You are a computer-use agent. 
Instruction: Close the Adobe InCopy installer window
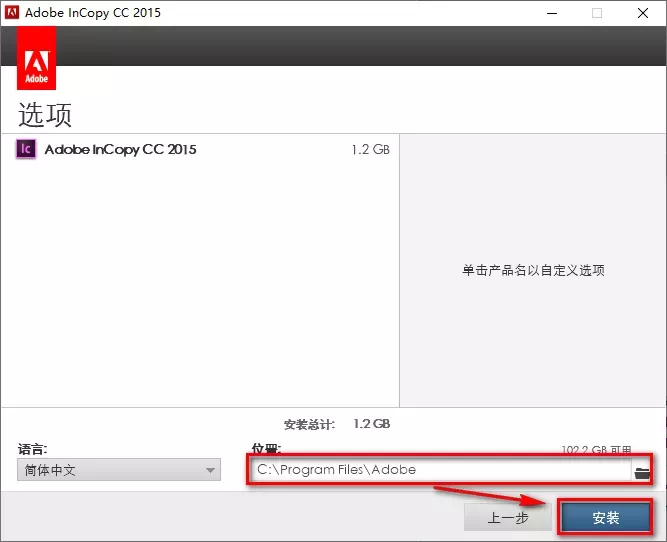pos(643,13)
